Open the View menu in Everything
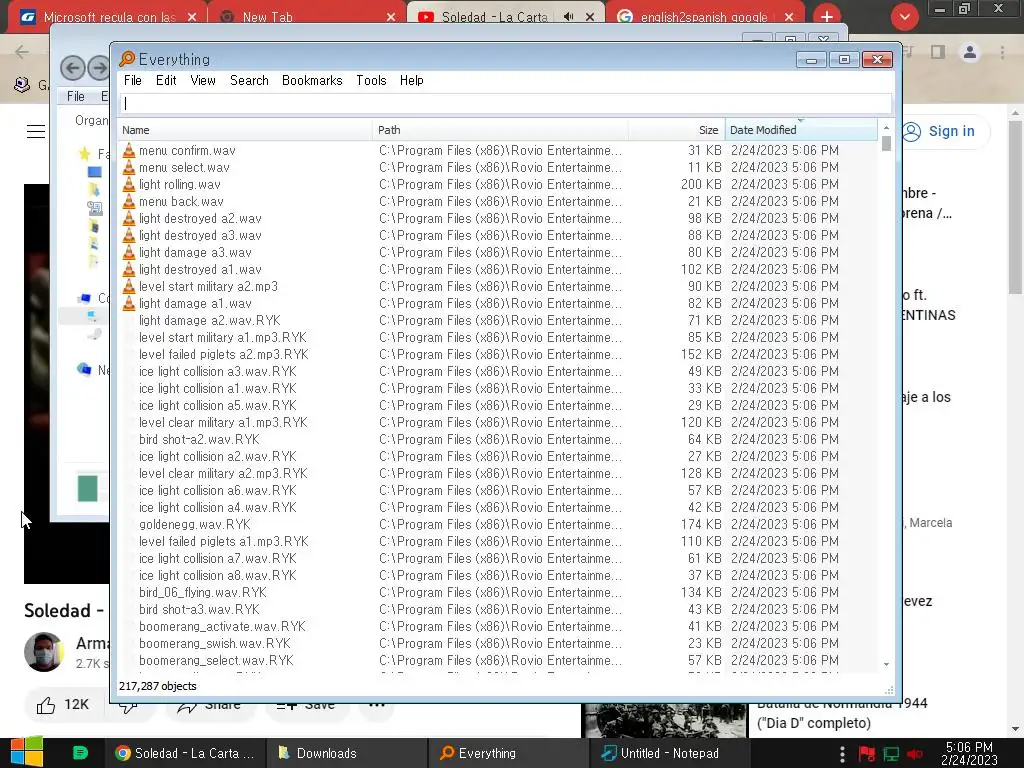Viewport: 1024px width, 768px height. 202,80
